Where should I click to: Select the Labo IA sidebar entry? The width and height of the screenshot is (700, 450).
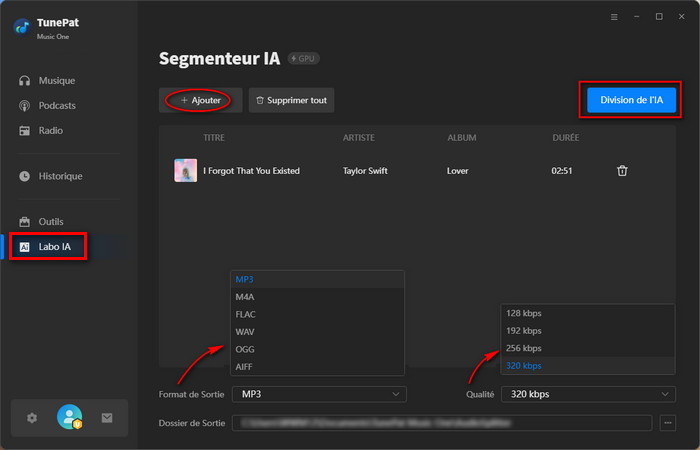tap(54, 247)
